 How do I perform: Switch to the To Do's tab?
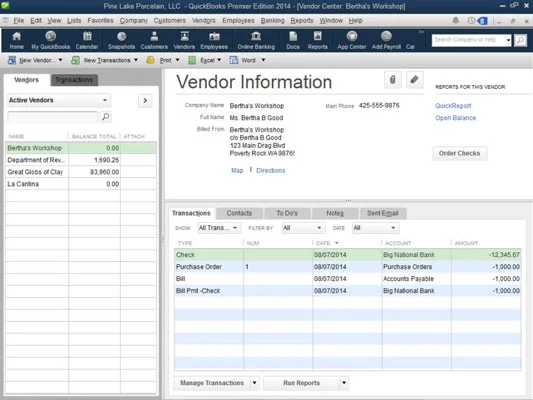pos(287,213)
